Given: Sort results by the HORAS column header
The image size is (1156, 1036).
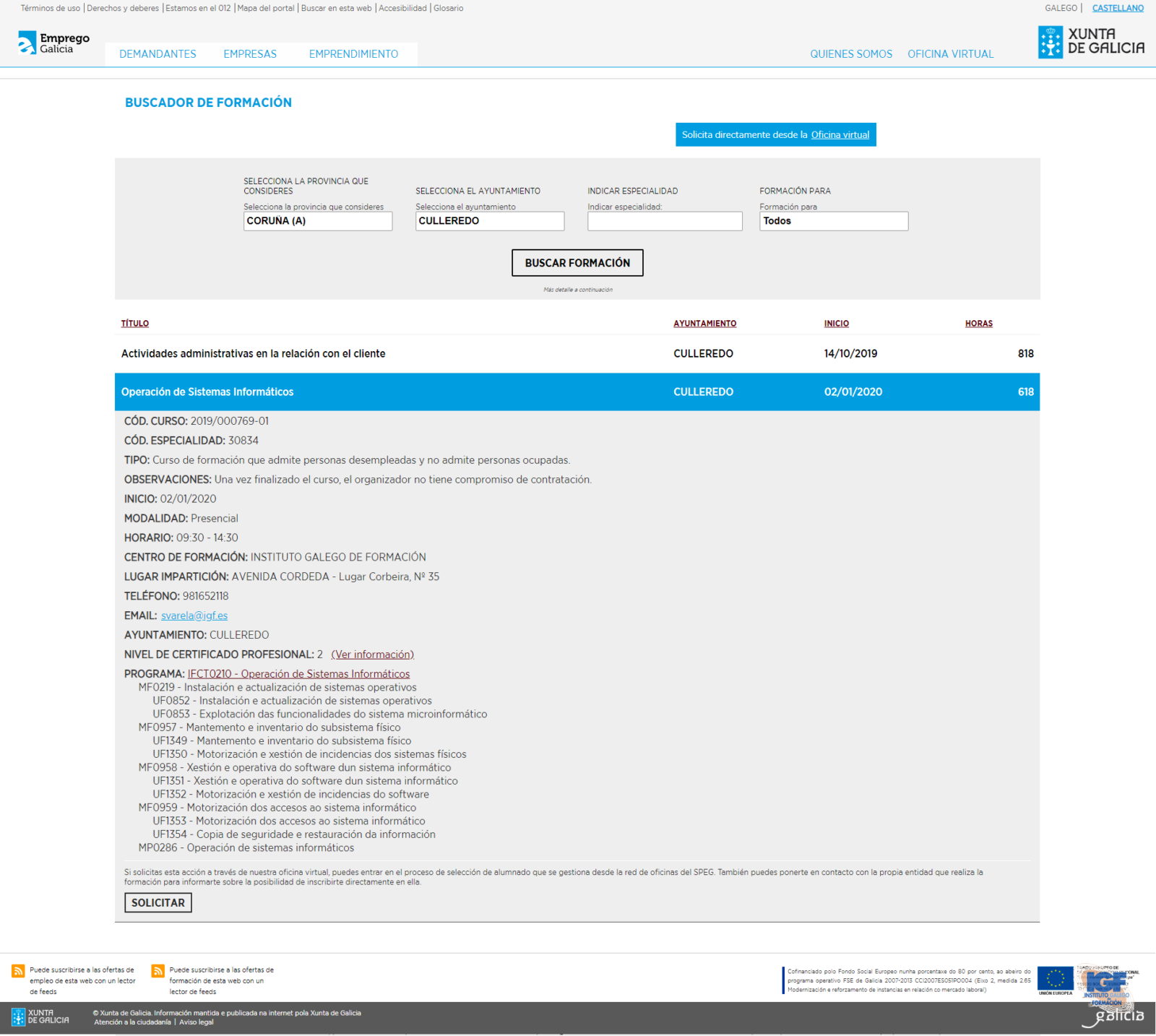Looking at the screenshot, I should tap(978, 324).
